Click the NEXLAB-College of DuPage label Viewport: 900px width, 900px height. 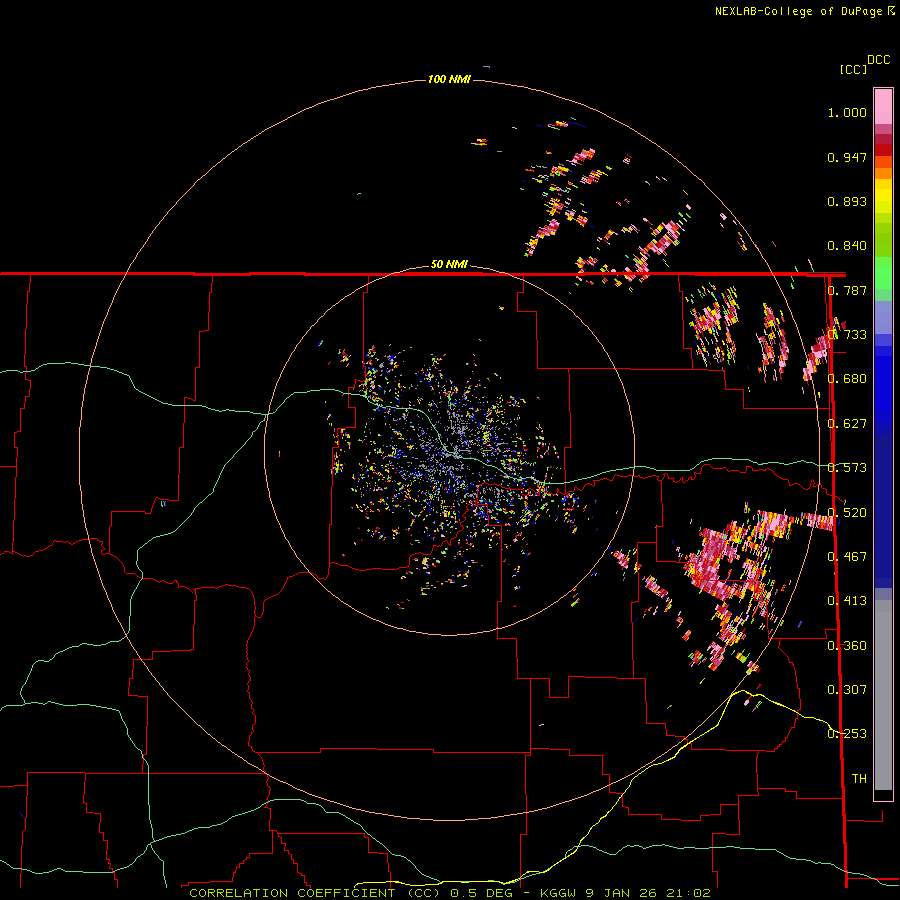click(799, 11)
